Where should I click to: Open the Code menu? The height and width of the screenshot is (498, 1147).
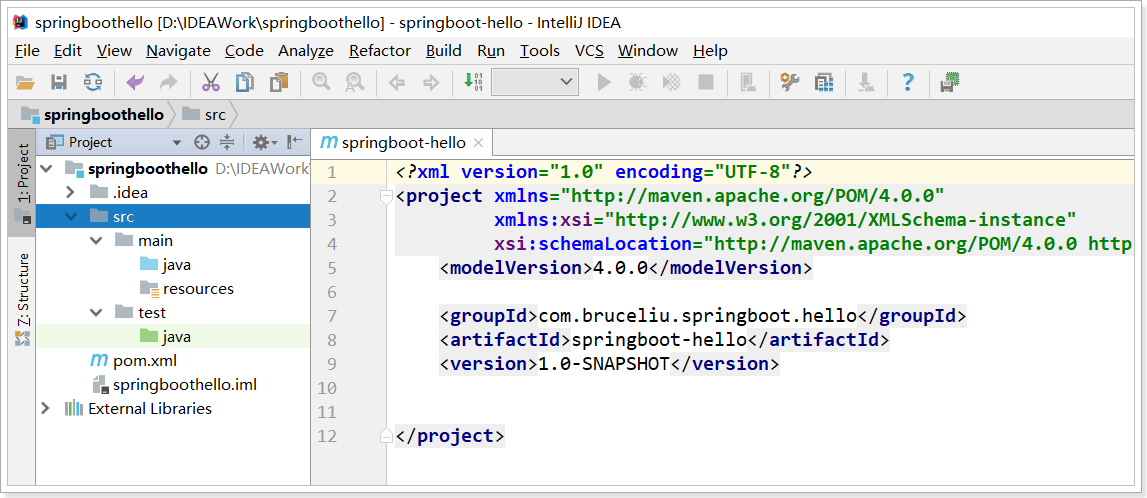point(244,50)
